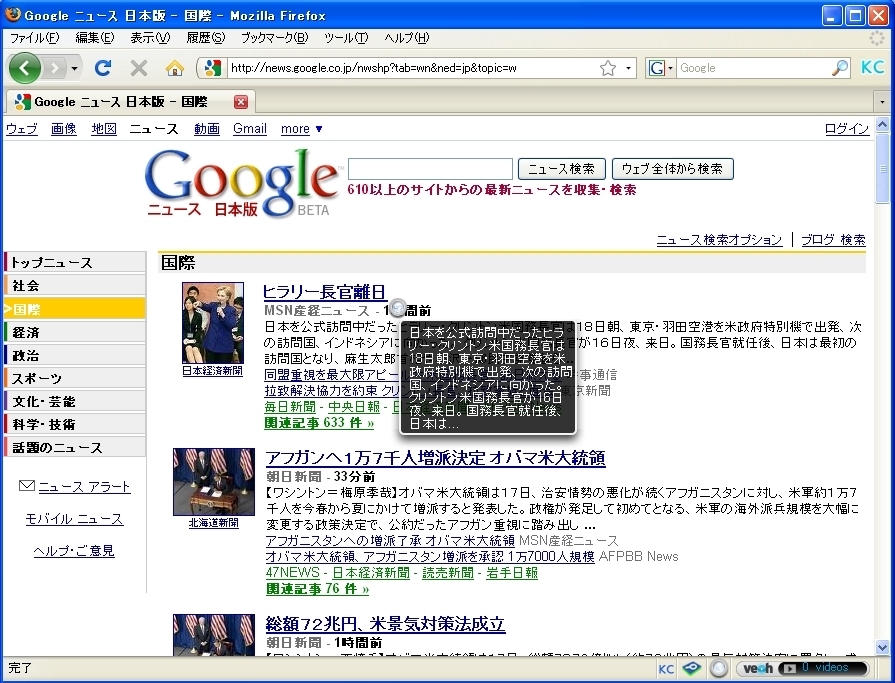
Task: Click the site favicon in the address bar
Action: tap(212, 68)
